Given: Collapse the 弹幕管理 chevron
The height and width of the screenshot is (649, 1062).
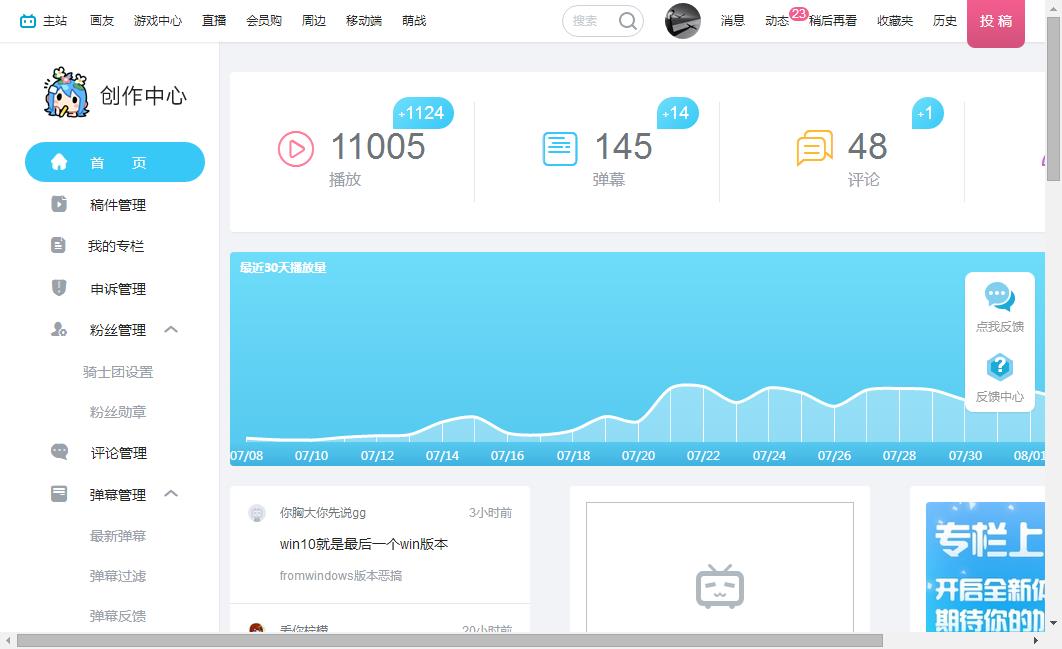Looking at the screenshot, I should coord(171,493).
